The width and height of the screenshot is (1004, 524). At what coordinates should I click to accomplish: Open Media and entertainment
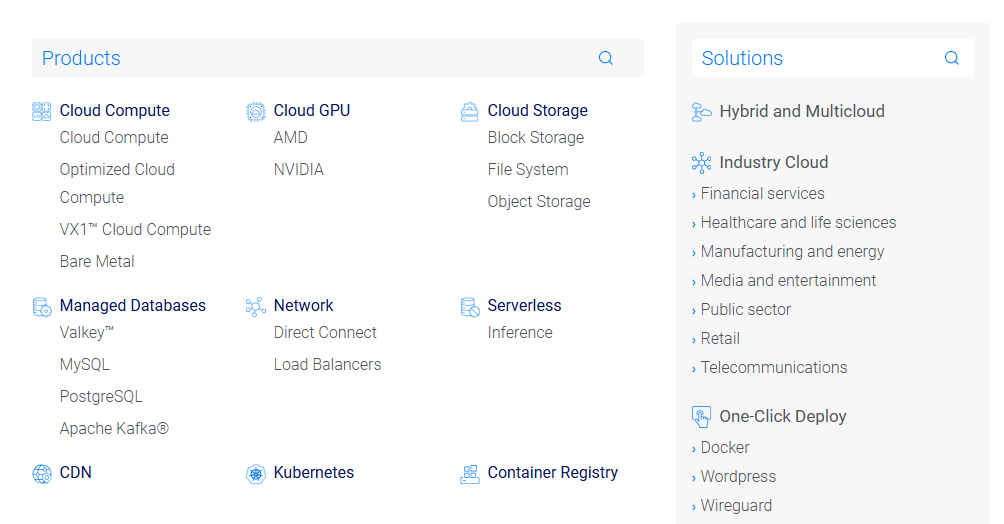coord(788,281)
